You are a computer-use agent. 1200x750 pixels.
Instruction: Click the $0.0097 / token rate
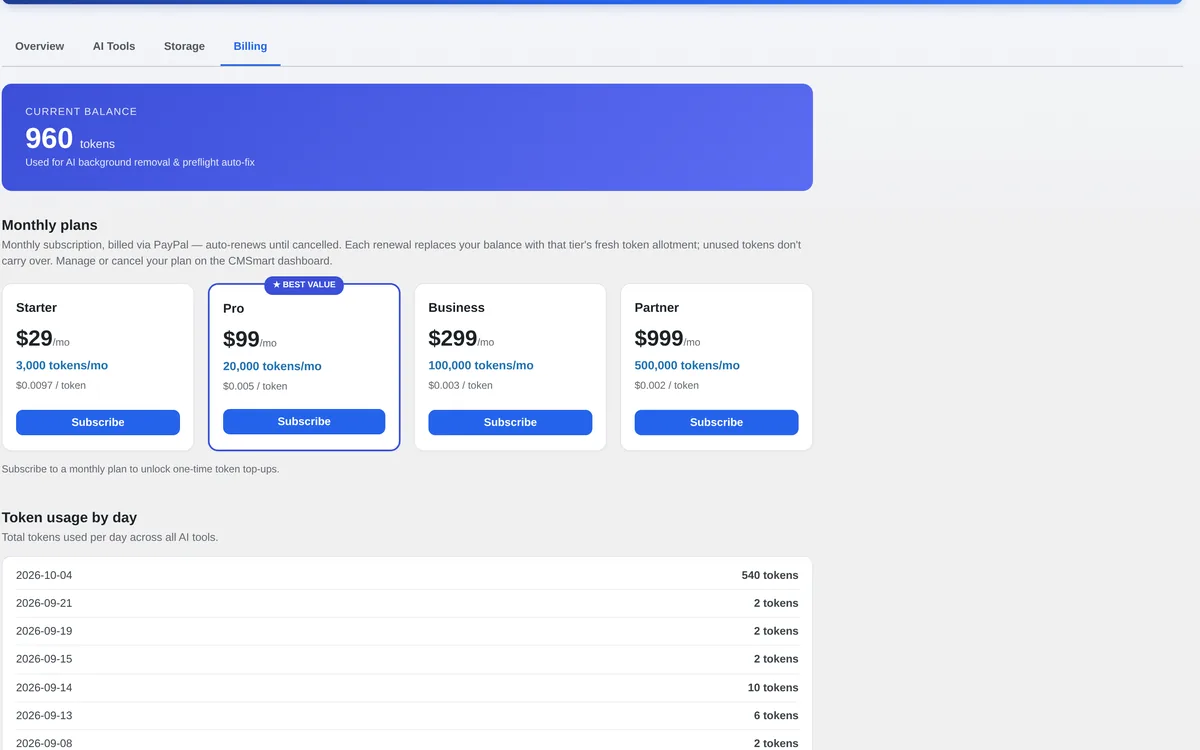(51, 385)
